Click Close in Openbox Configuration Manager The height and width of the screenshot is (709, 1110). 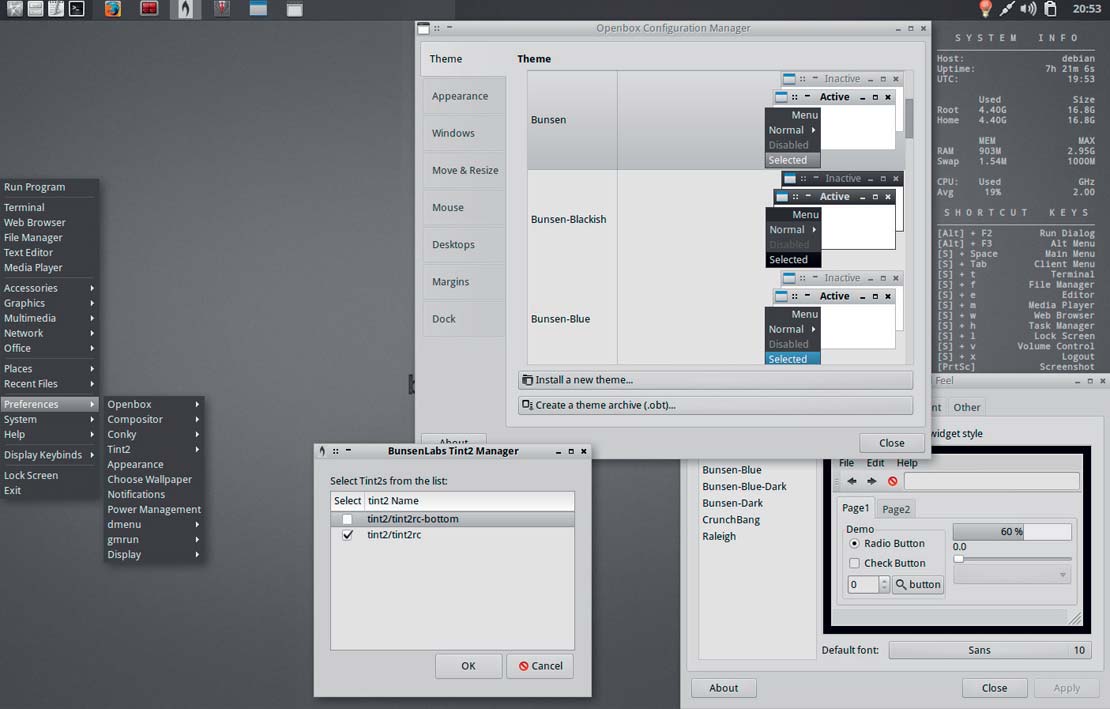[891, 443]
